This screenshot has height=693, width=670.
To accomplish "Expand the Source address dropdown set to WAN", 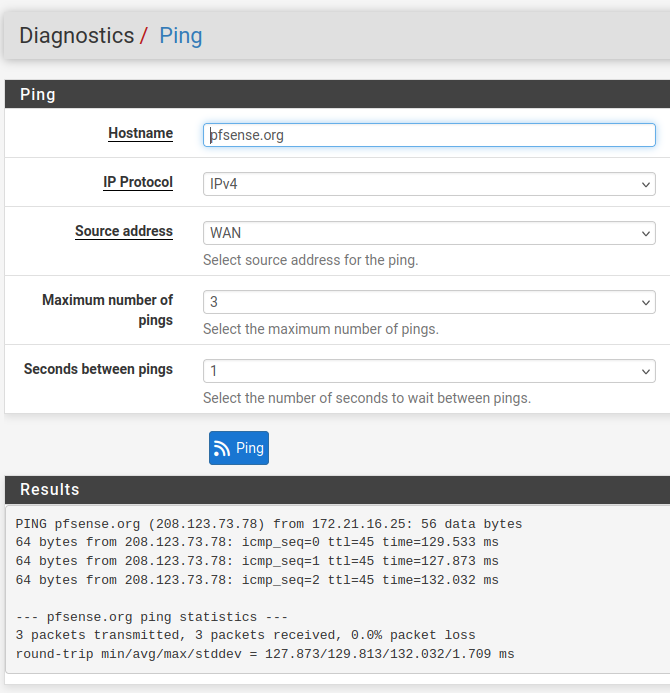I will [x=429, y=233].
